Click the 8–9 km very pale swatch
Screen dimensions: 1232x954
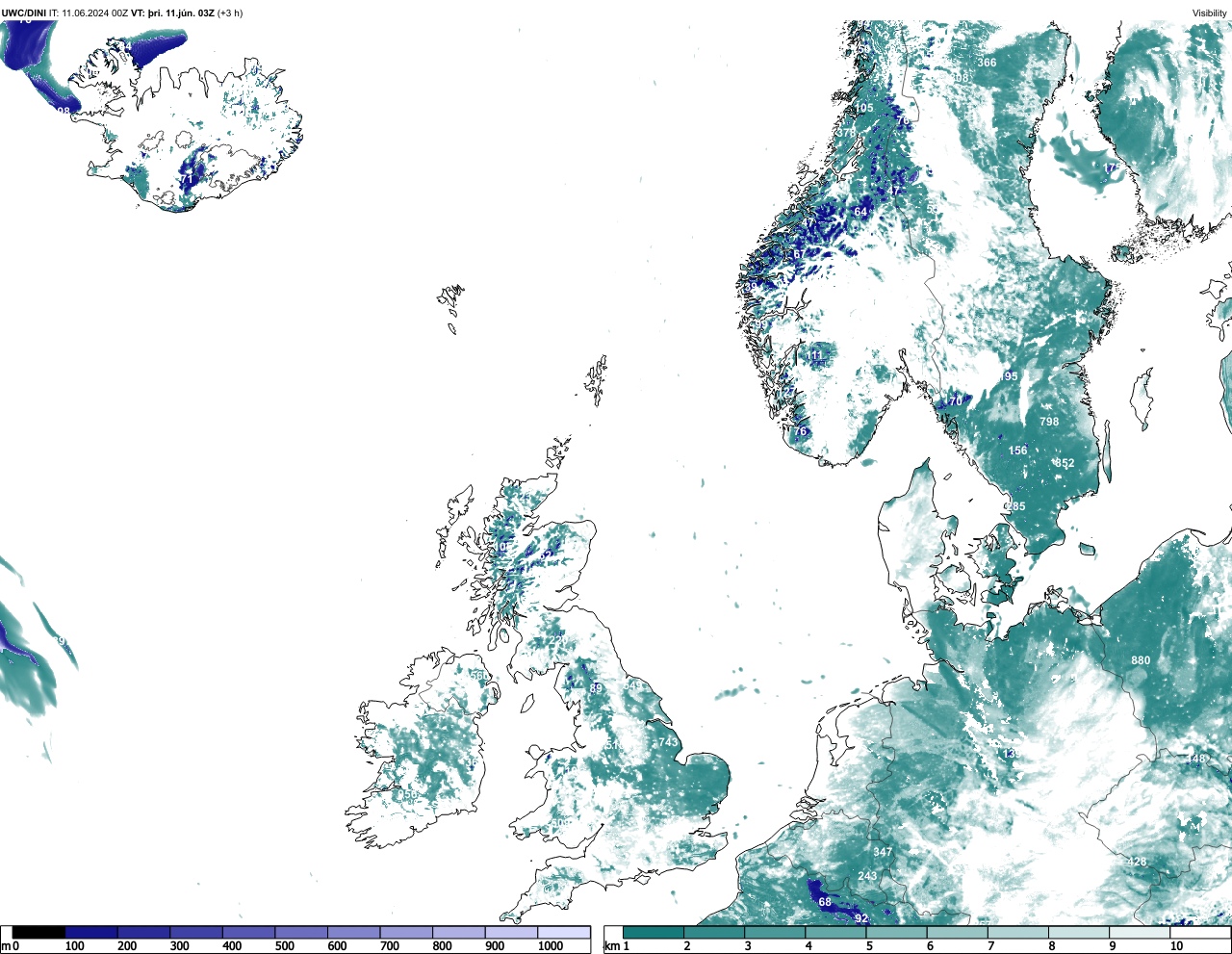tap(1080, 932)
